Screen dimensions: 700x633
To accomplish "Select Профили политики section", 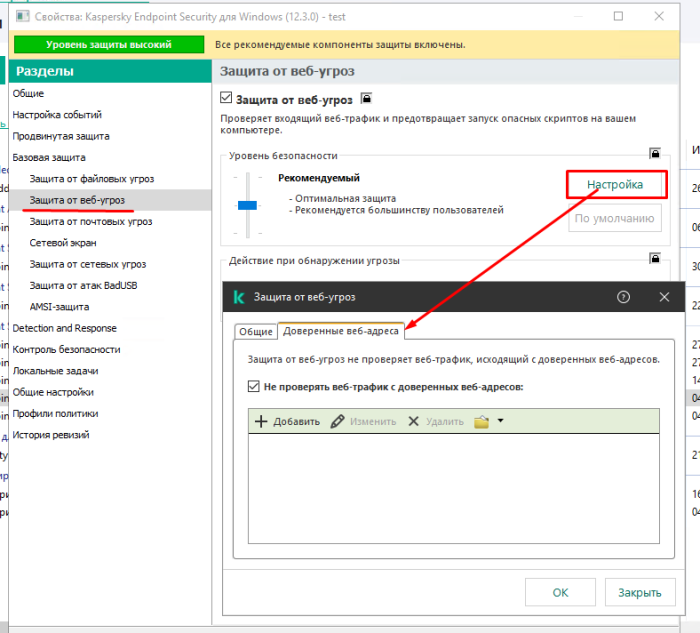I will click(x=55, y=414).
